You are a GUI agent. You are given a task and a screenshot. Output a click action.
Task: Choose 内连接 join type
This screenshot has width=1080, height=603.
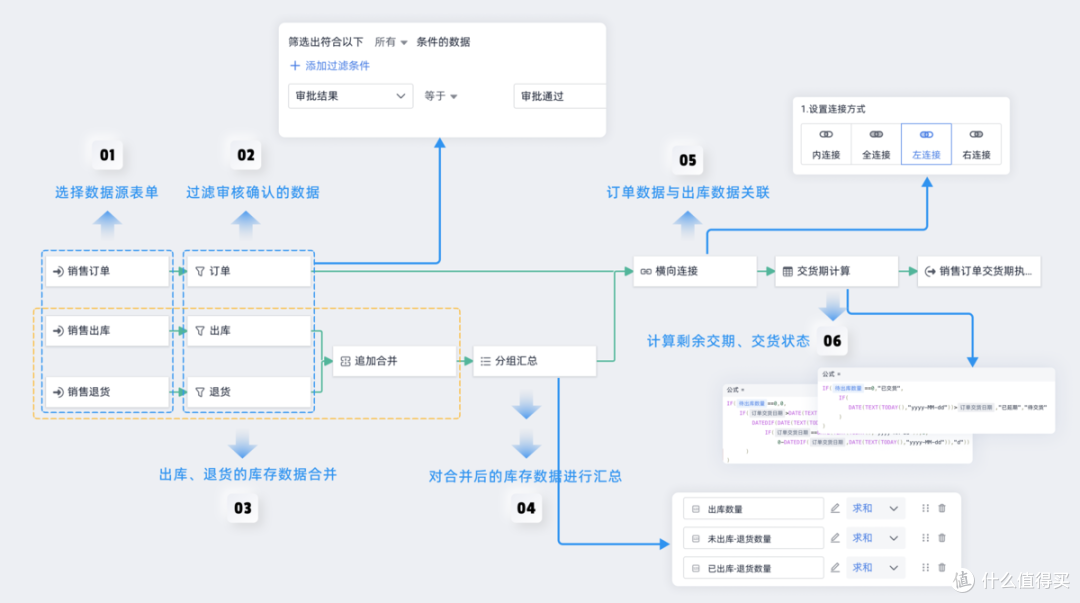point(826,144)
